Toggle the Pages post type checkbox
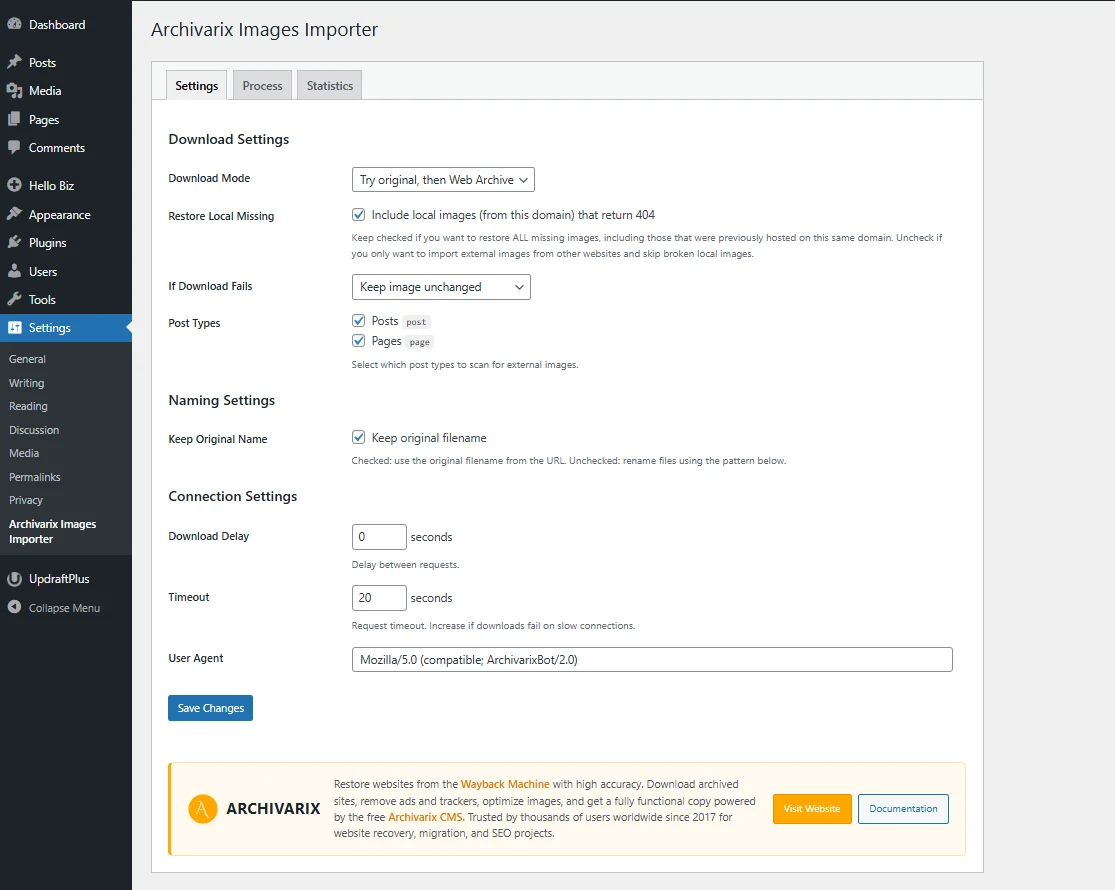 pos(359,341)
